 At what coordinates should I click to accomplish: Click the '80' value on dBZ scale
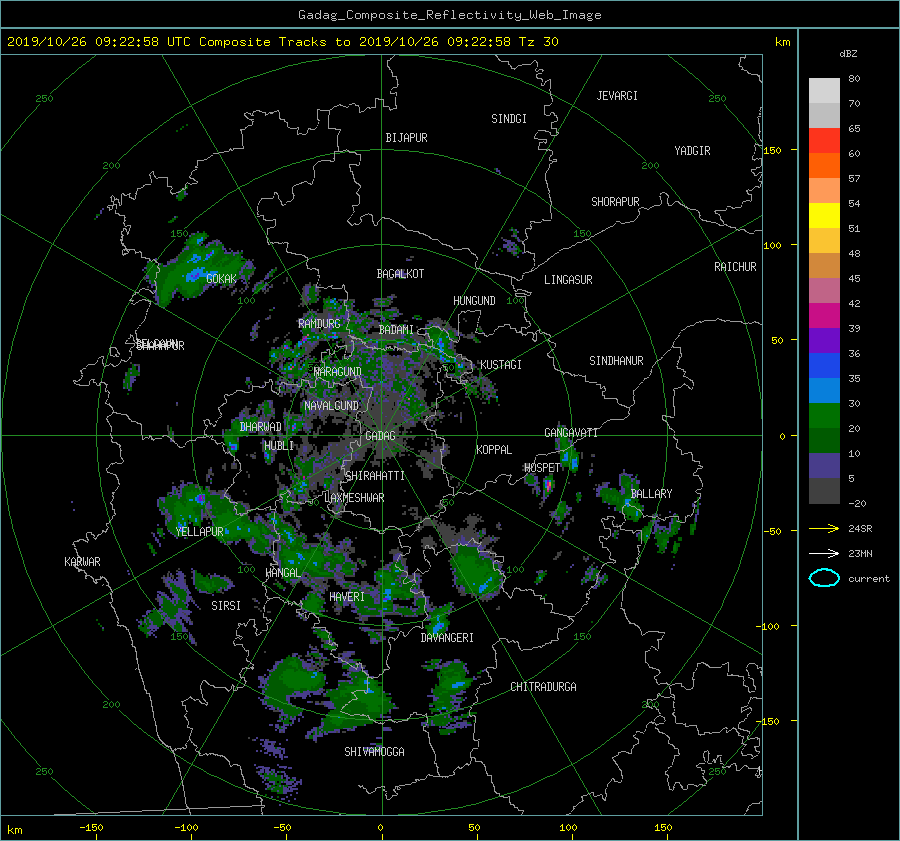[854, 79]
